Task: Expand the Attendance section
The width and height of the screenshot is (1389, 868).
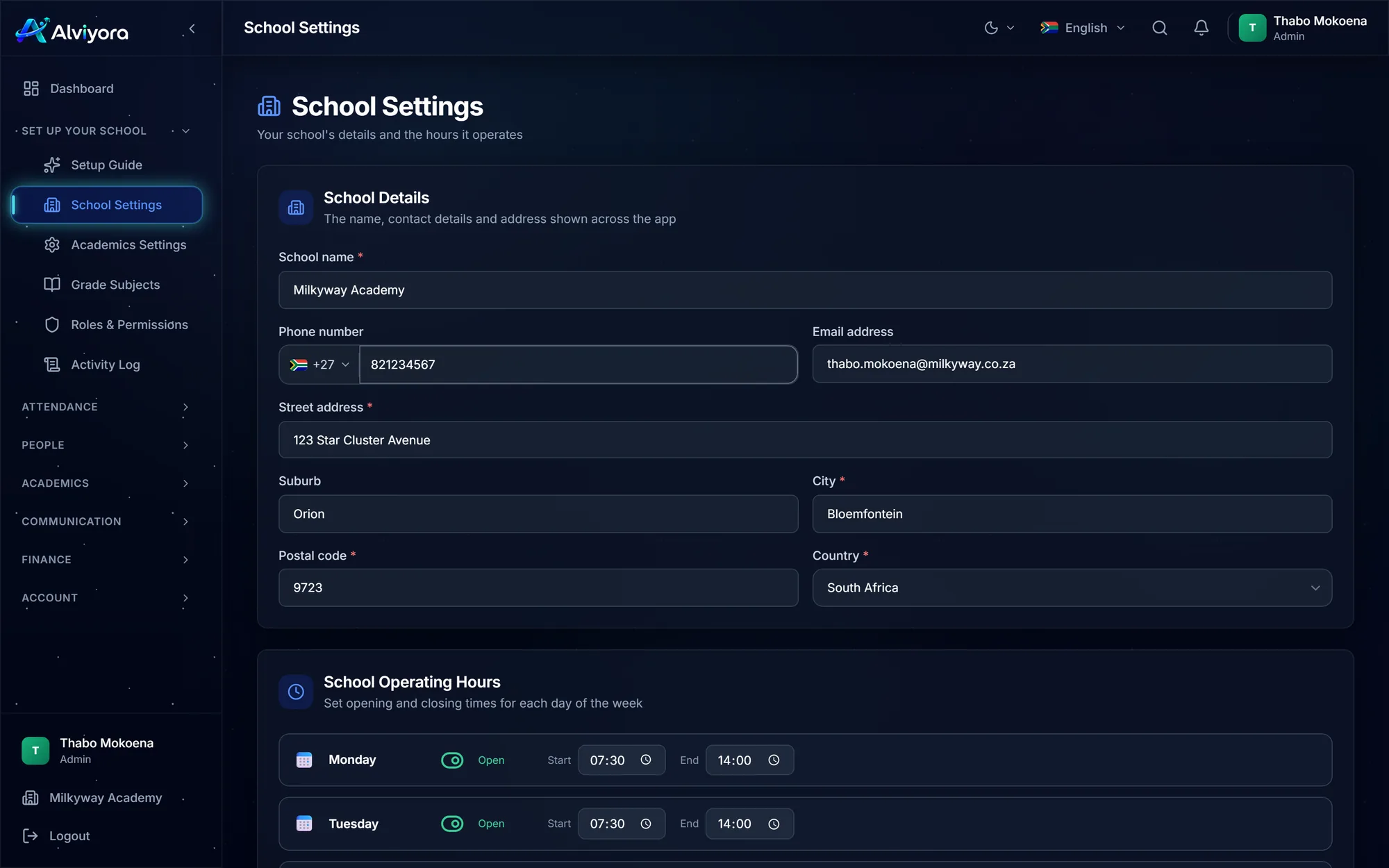Action: (x=106, y=407)
